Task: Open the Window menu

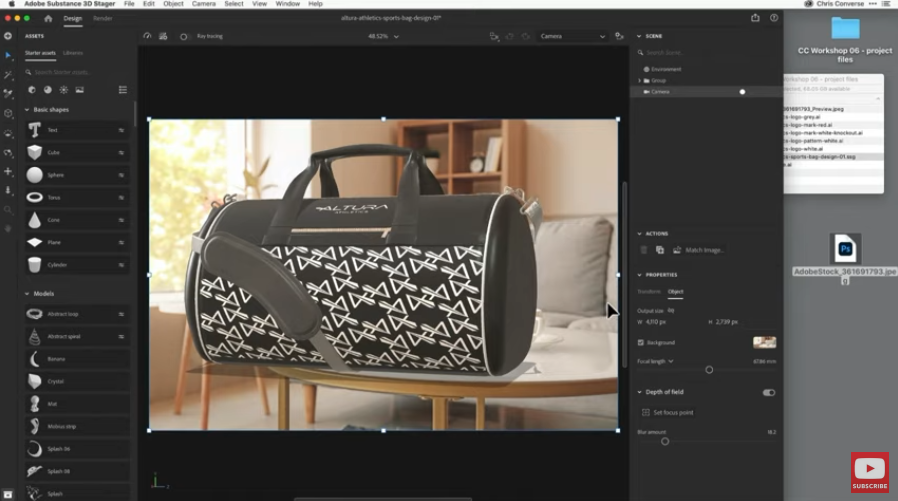Action: pos(287,4)
